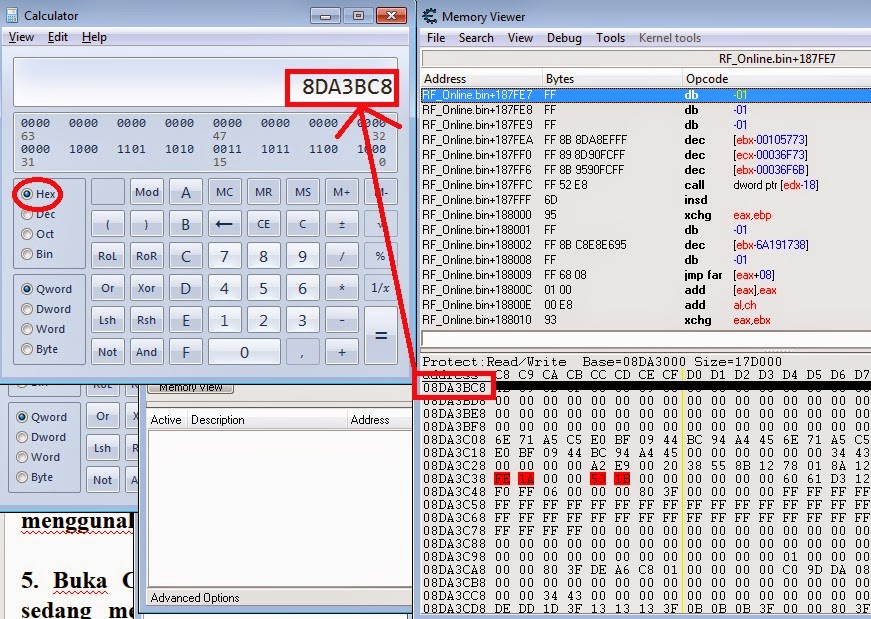Click the Memory view button in Cheat Engine
871x619 pixels.
click(191, 387)
